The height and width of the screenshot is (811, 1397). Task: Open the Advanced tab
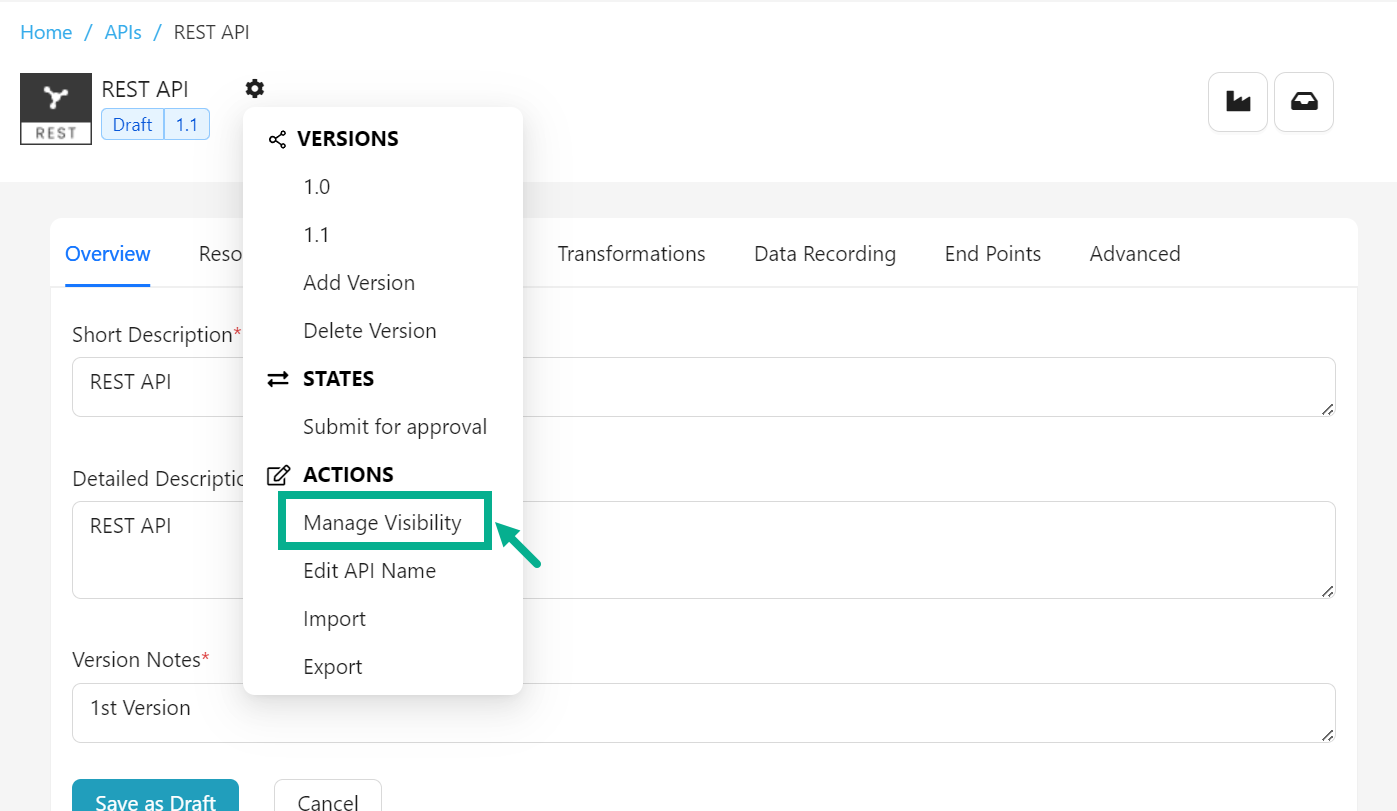(x=1135, y=254)
